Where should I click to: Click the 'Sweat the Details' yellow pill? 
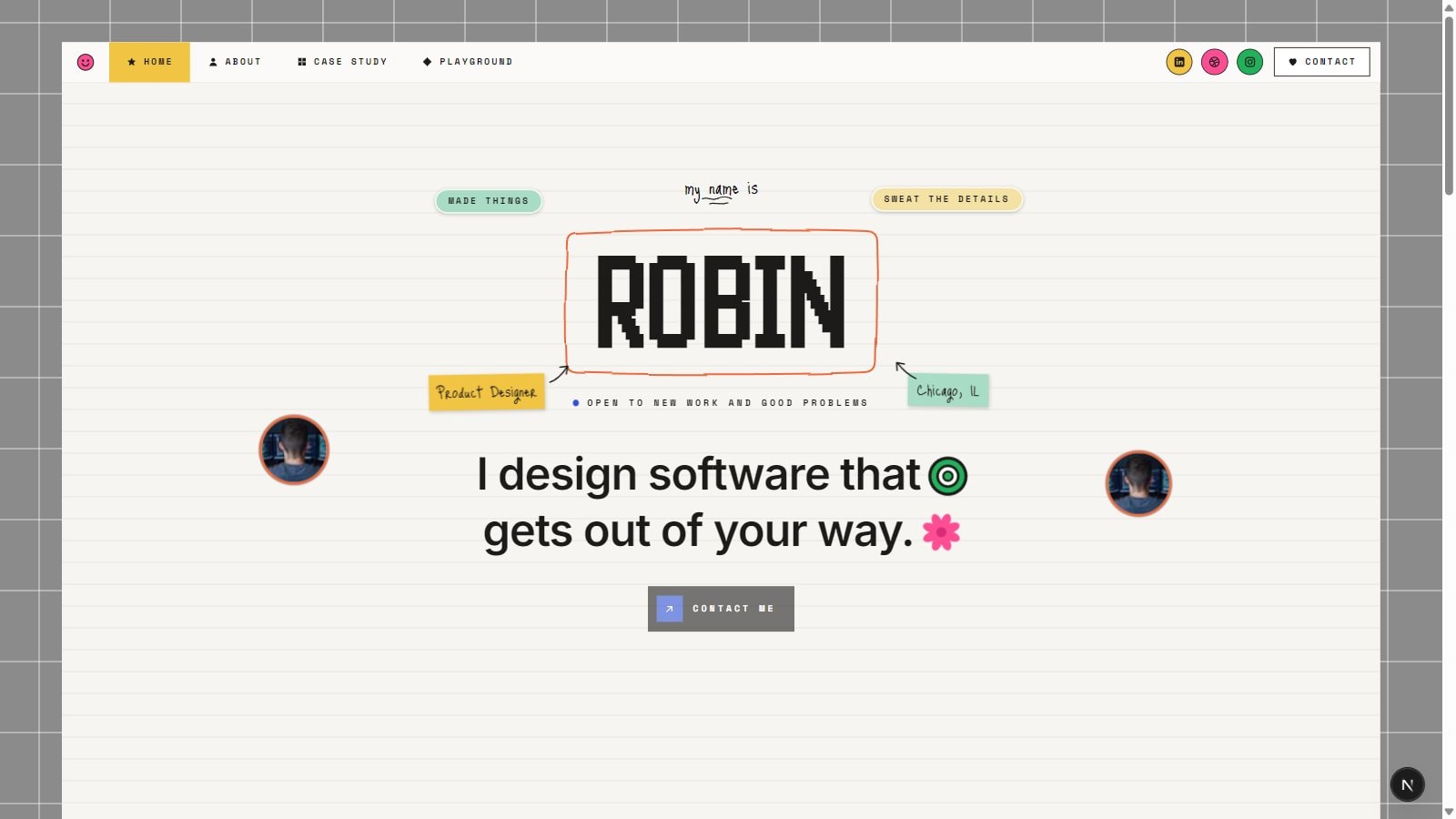pyautogui.click(x=947, y=199)
